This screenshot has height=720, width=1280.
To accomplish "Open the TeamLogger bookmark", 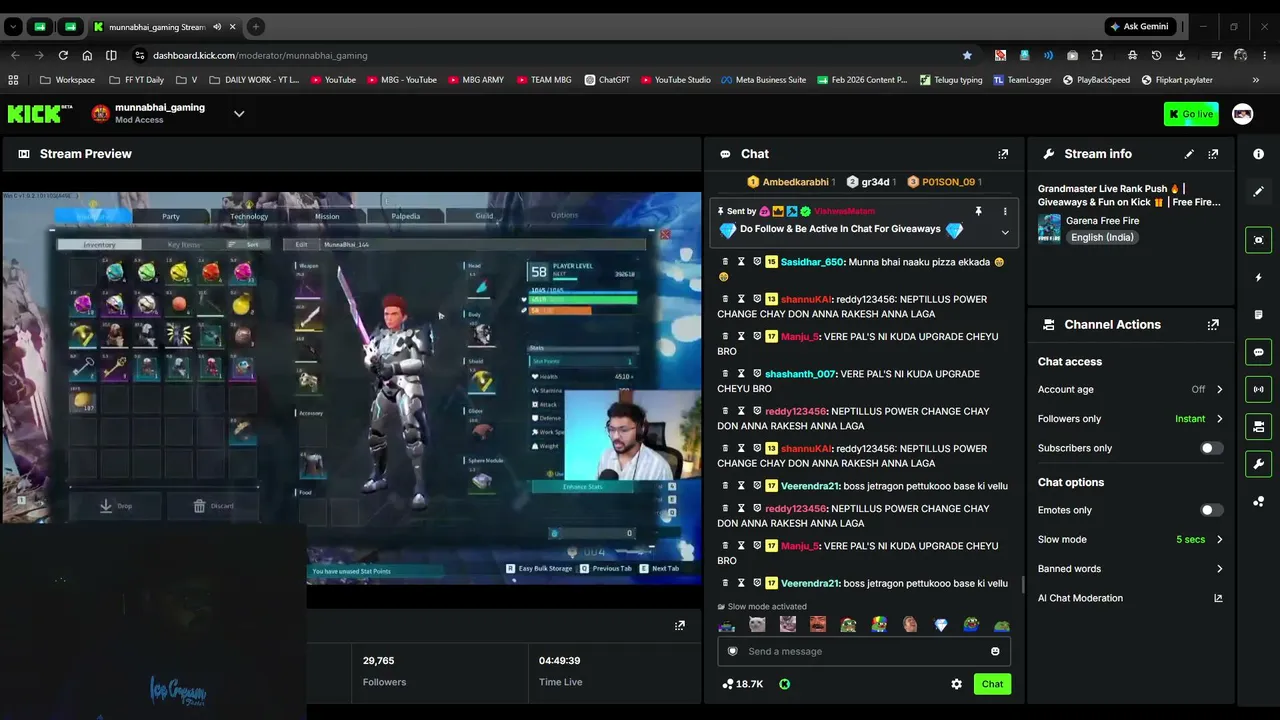I will pyautogui.click(x=1022, y=80).
